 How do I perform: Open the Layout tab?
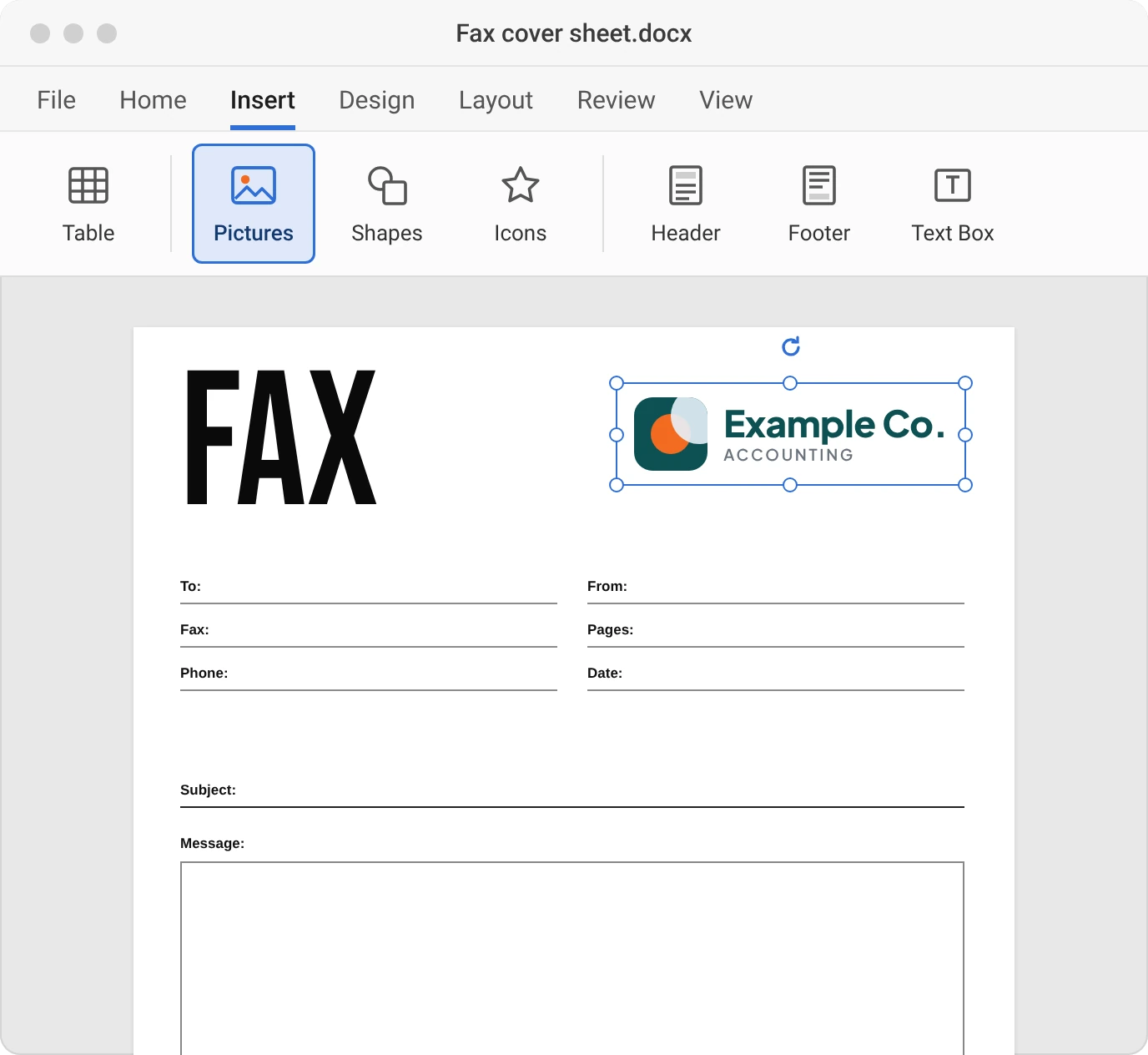(496, 100)
